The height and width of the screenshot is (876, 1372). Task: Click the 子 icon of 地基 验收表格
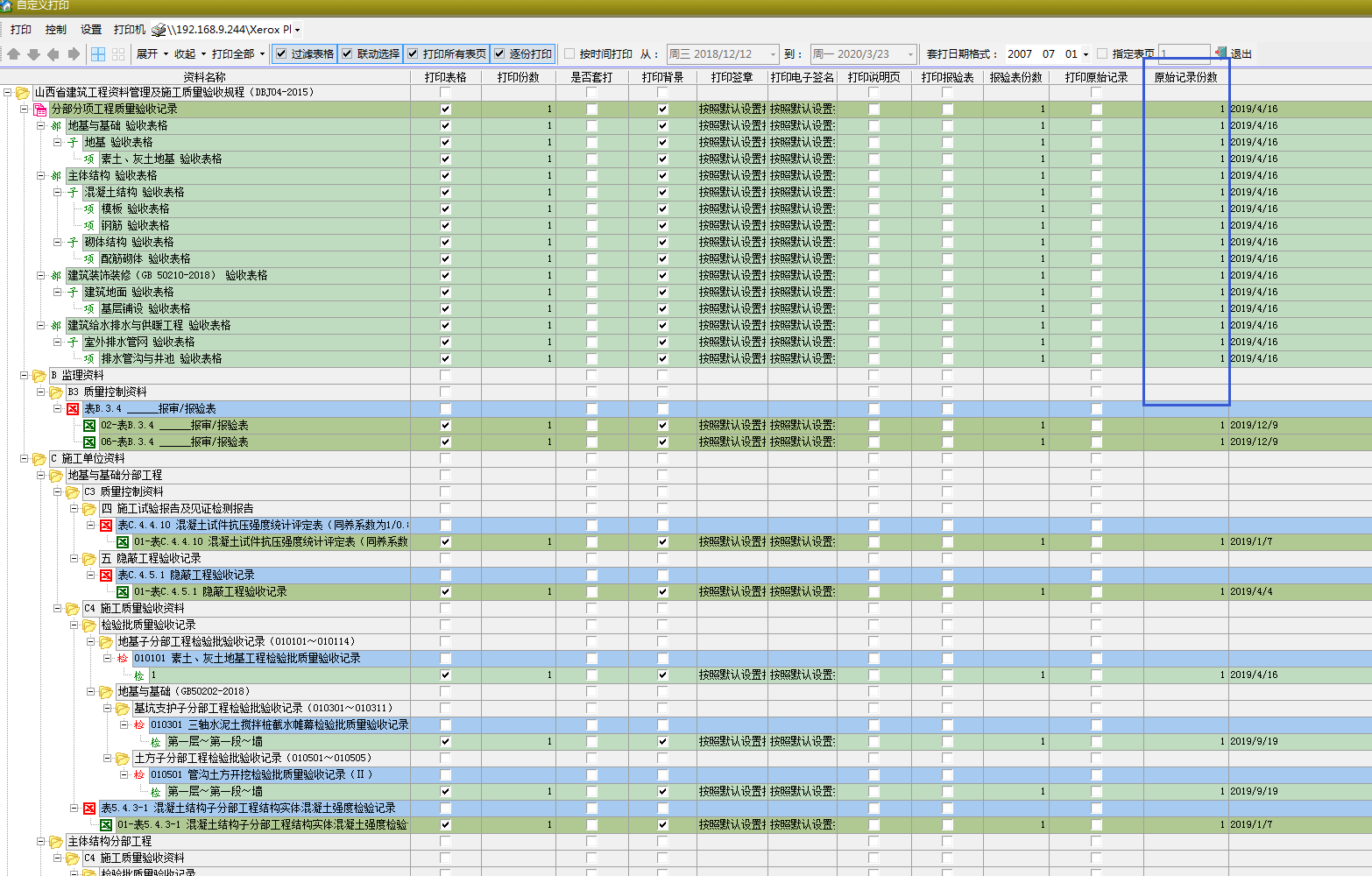73,142
